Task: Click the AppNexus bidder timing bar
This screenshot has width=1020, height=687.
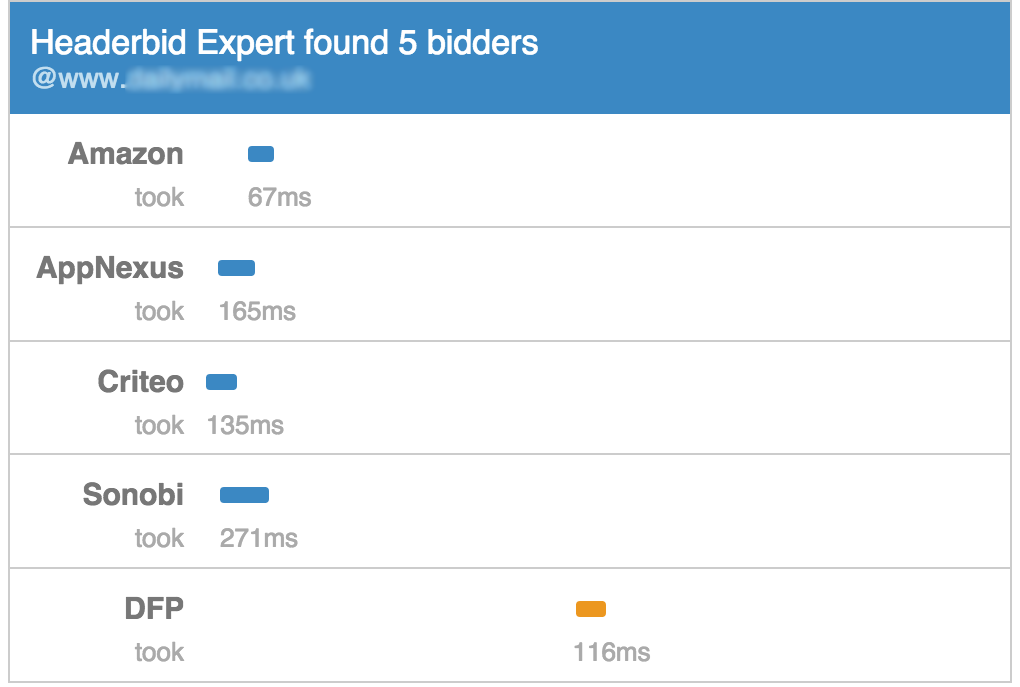Action: tap(236, 267)
